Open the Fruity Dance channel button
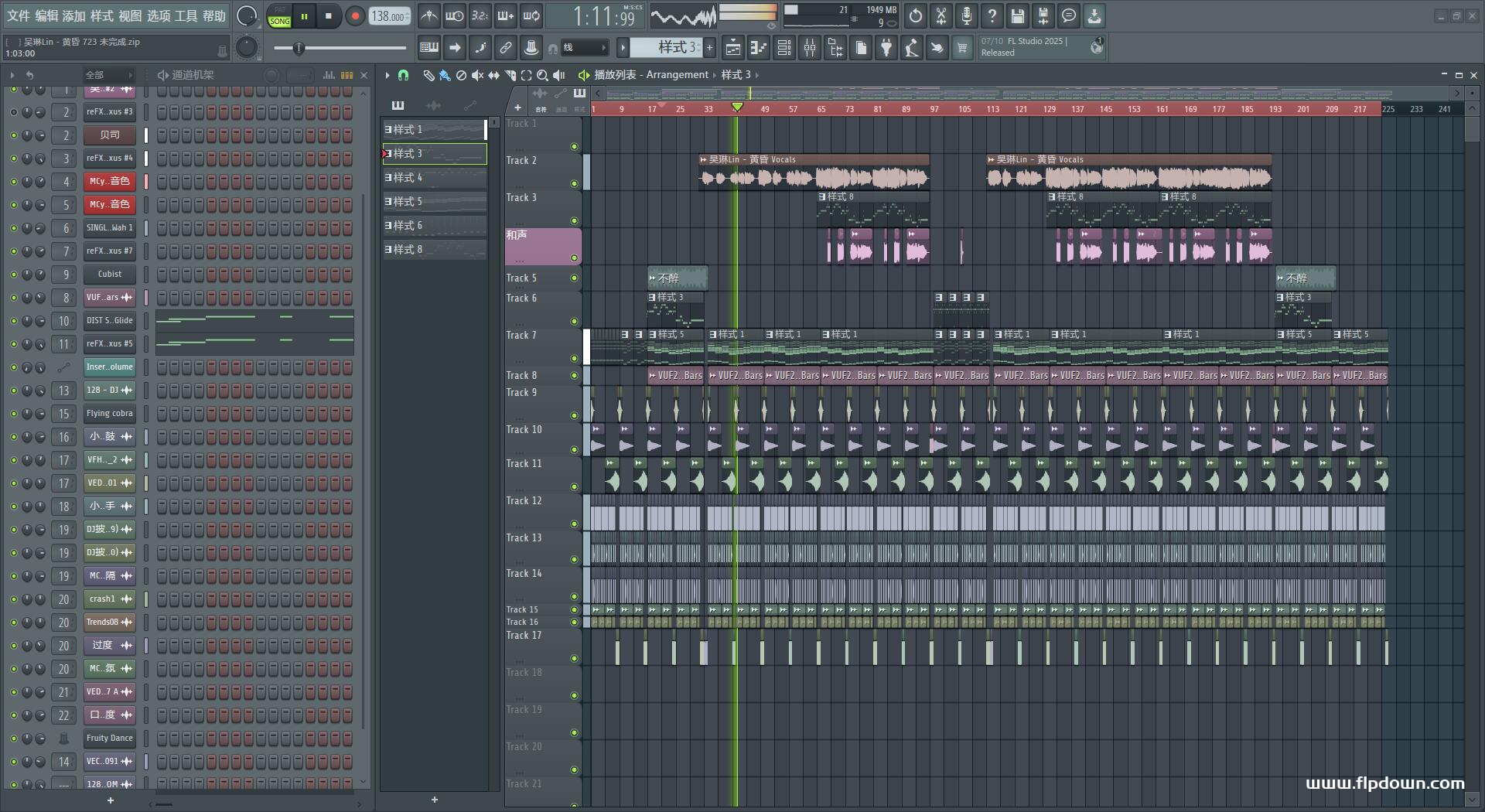This screenshot has height=812, width=1485. [109, 739]
